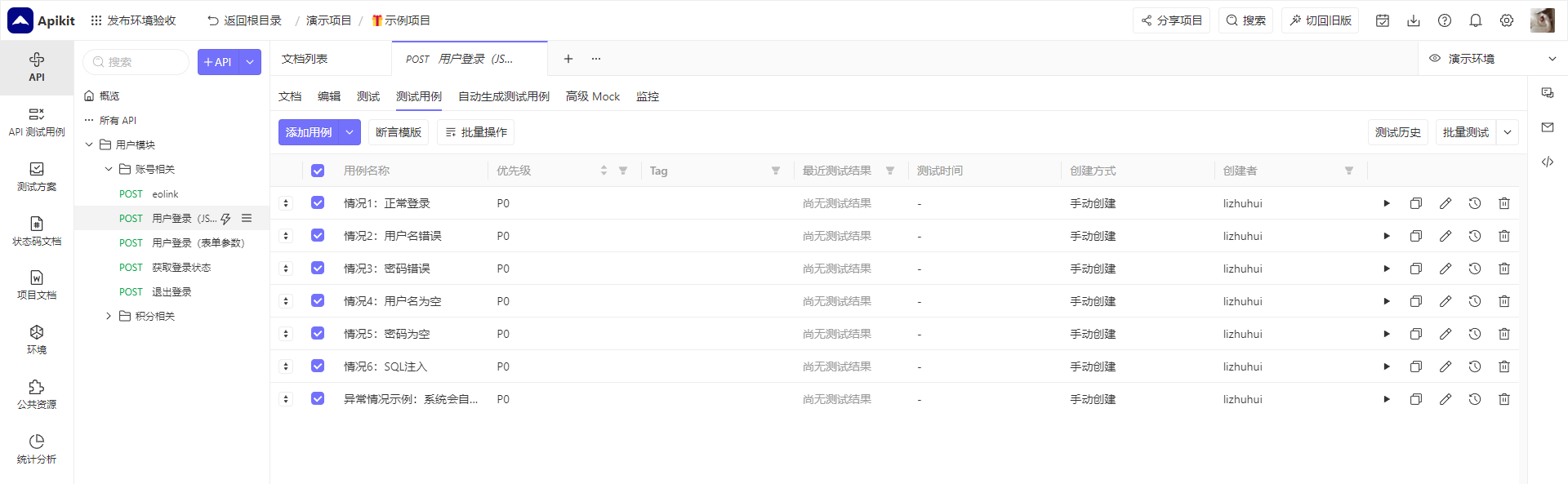Uncheck 情况3：密码错误 checkbox
This screenshot has height=484, width=1568.
pos(318,268)
